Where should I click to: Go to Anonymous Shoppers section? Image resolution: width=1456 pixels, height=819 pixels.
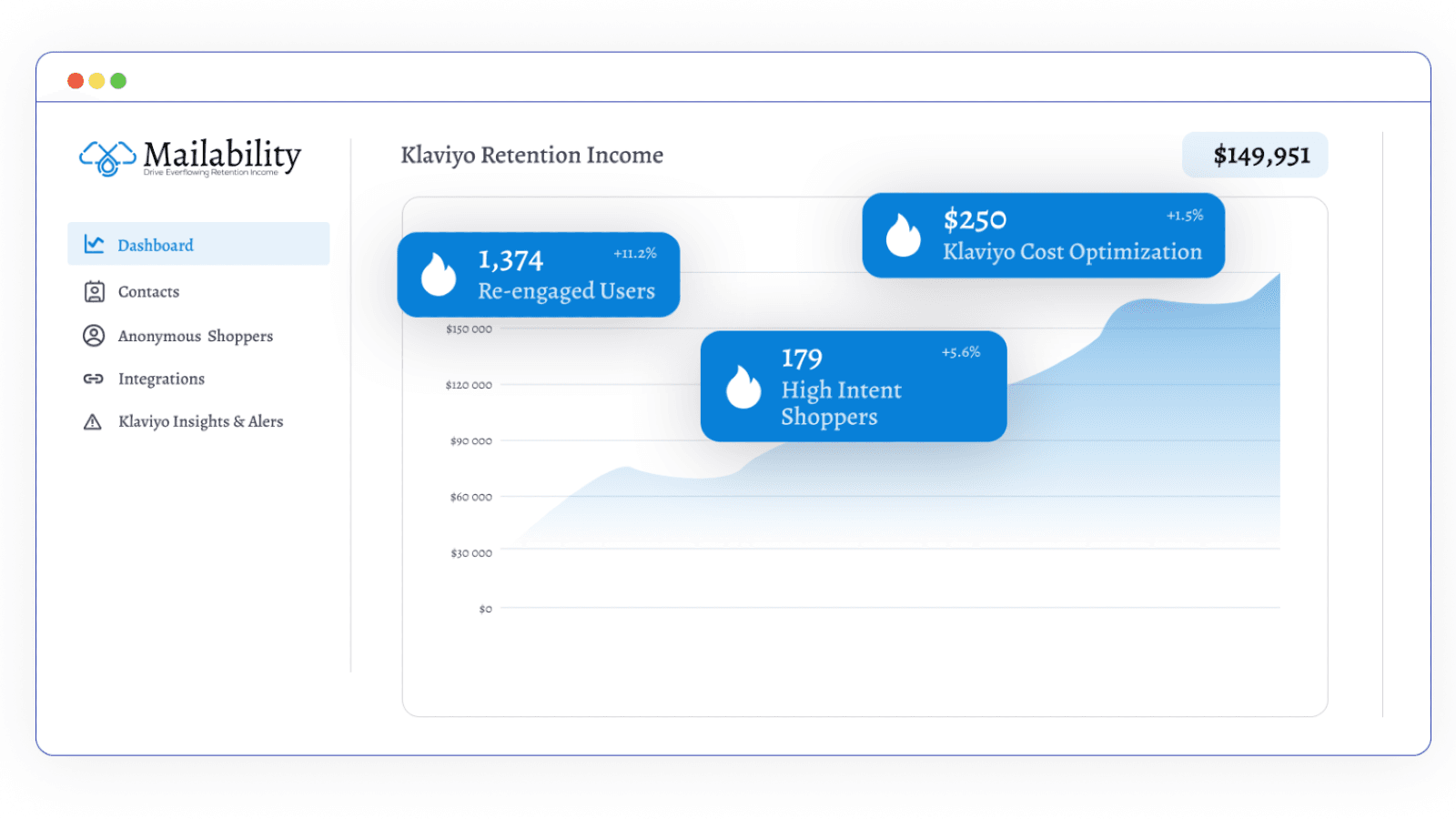(195, 337)
